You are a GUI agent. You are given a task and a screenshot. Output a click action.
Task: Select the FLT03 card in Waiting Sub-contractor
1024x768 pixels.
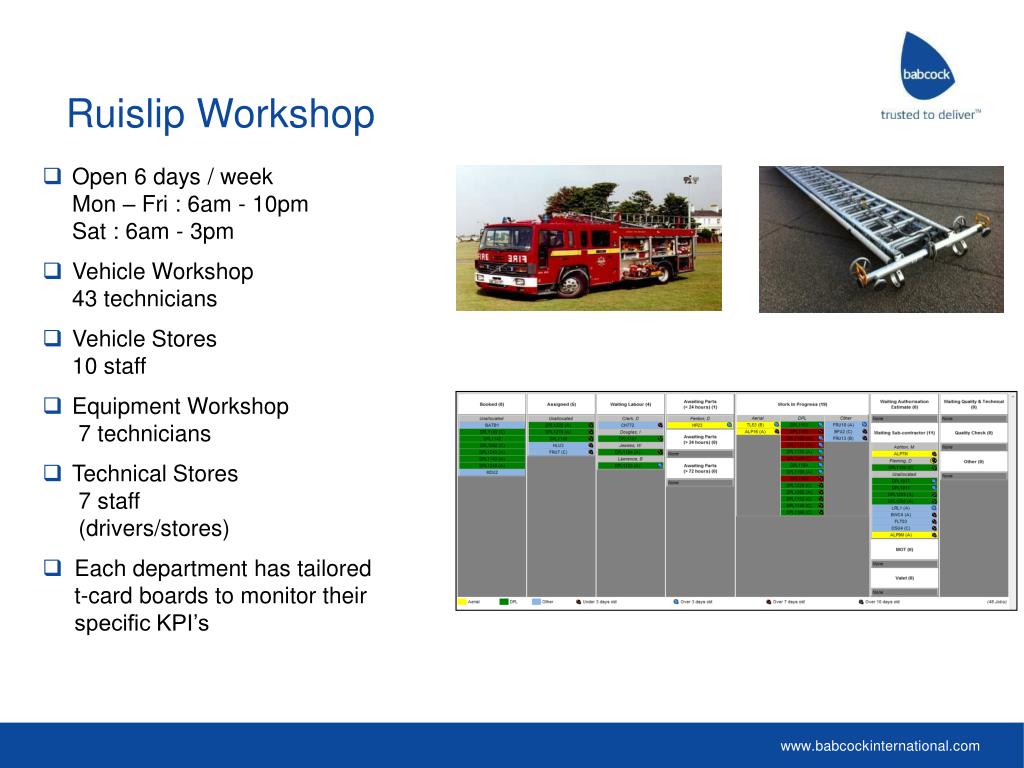904,521
